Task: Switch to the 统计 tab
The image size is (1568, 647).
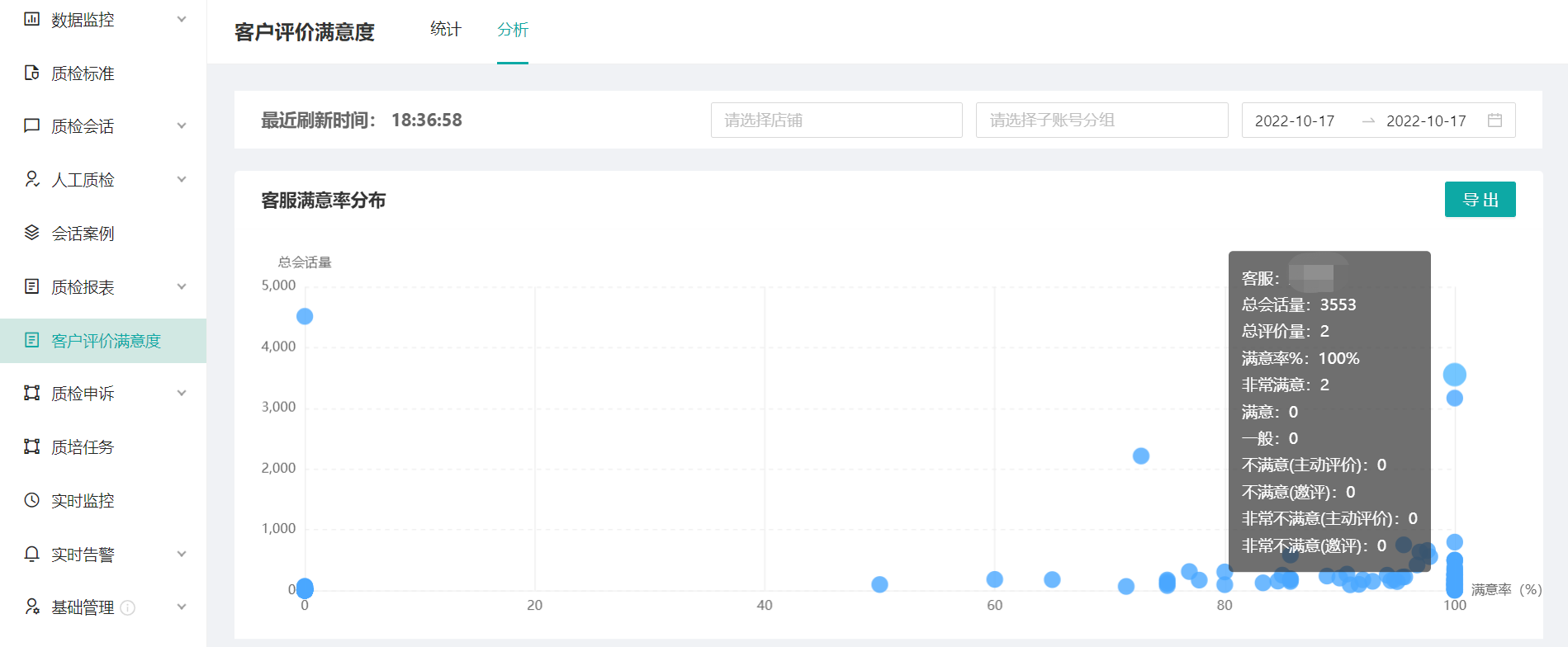Action: coord(446,30)
